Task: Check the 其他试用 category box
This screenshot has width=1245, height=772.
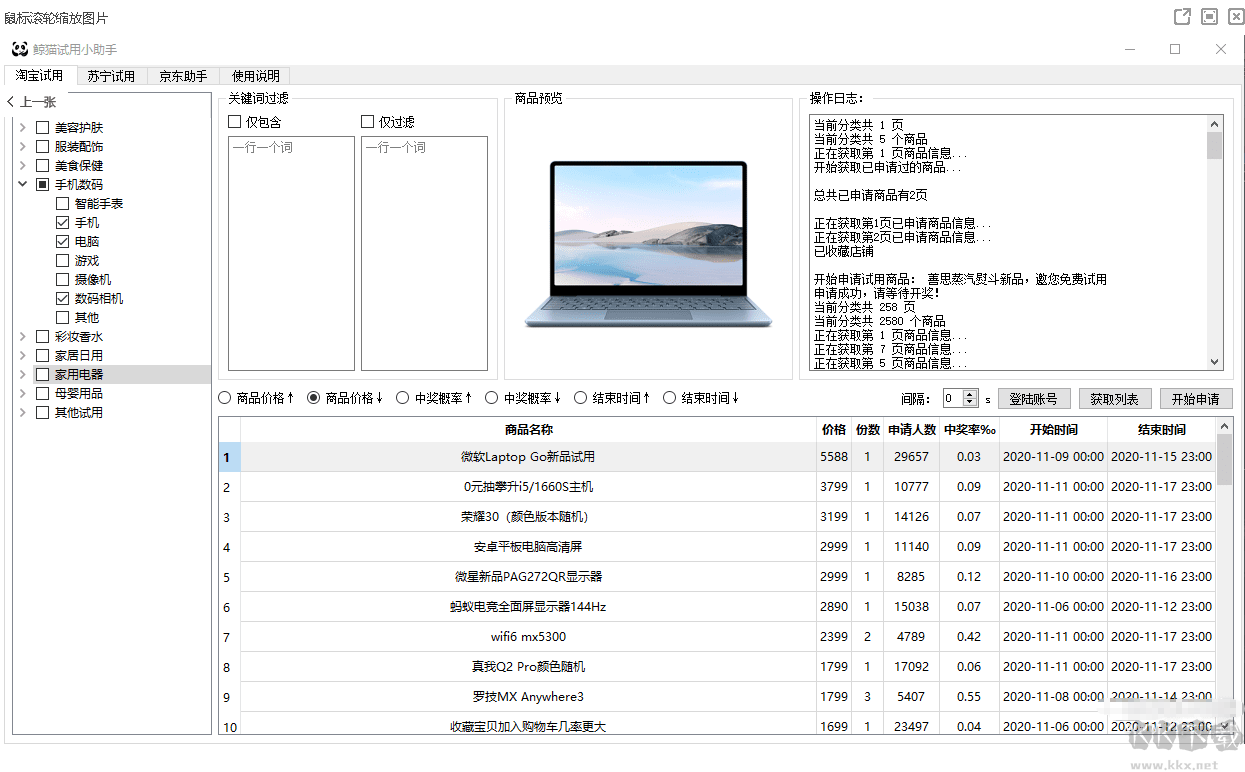Action: click(x=42, y=413)
